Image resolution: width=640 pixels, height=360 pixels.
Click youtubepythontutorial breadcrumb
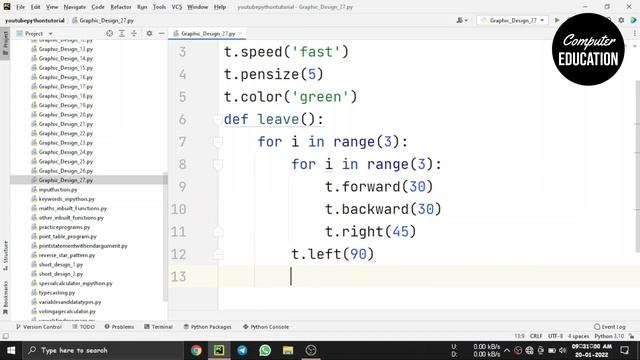[35, 20]
